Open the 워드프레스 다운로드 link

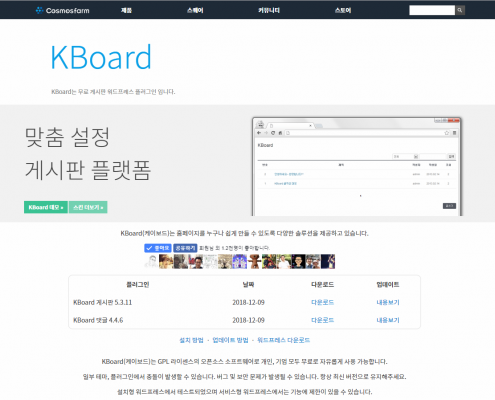point(283,340)
